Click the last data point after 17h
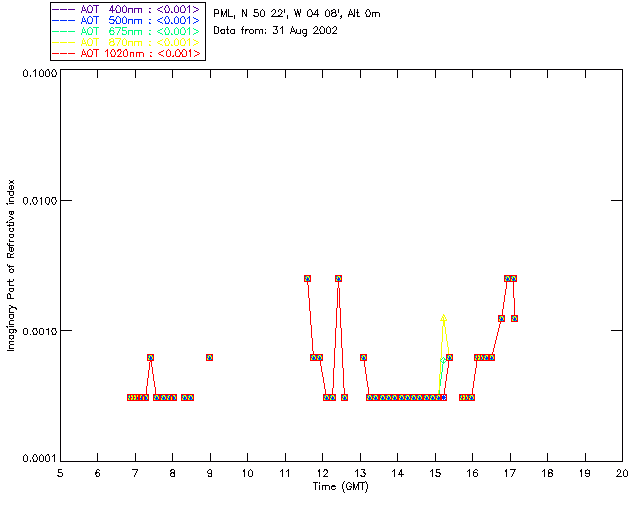This screenshot has width=640, height=512. (514, 318)
